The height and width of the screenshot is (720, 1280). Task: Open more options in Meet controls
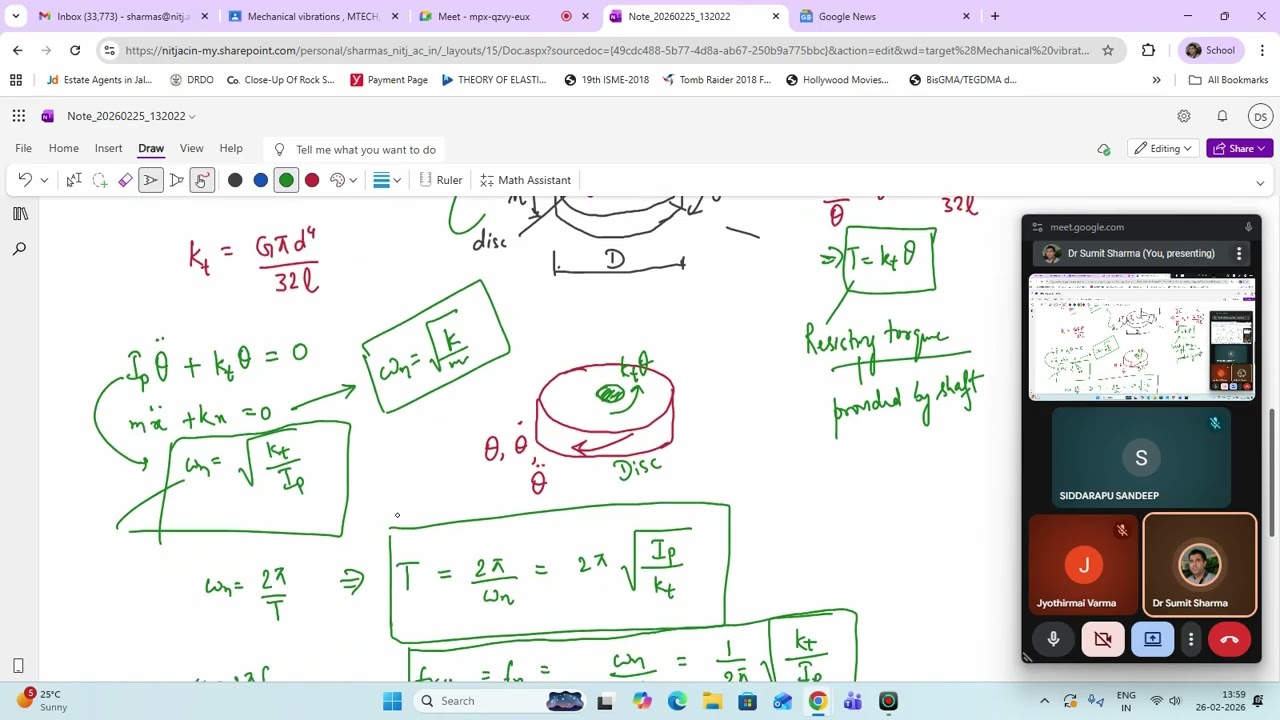[x=1191, y=639]
